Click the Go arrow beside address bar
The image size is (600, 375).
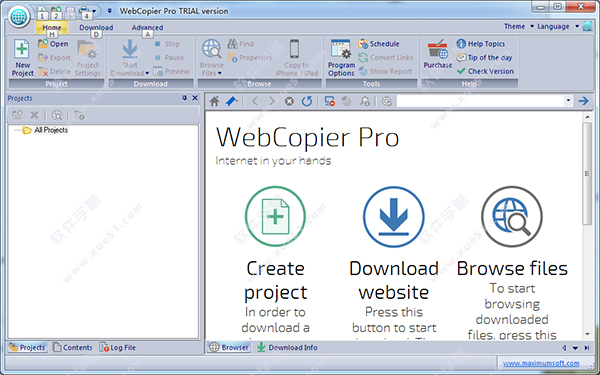click(x=583, y=101)
